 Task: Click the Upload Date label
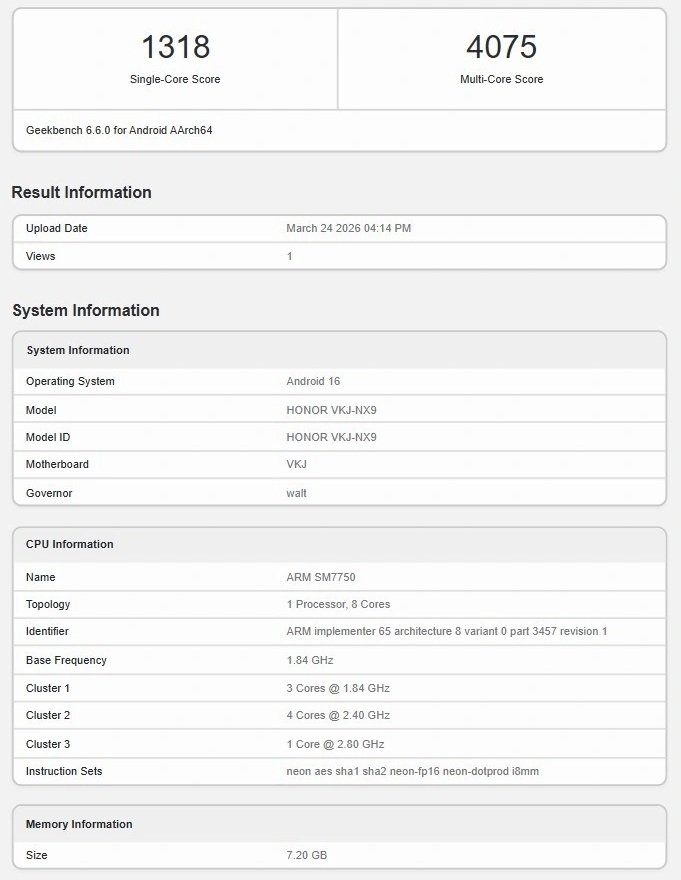click(57, 228)
